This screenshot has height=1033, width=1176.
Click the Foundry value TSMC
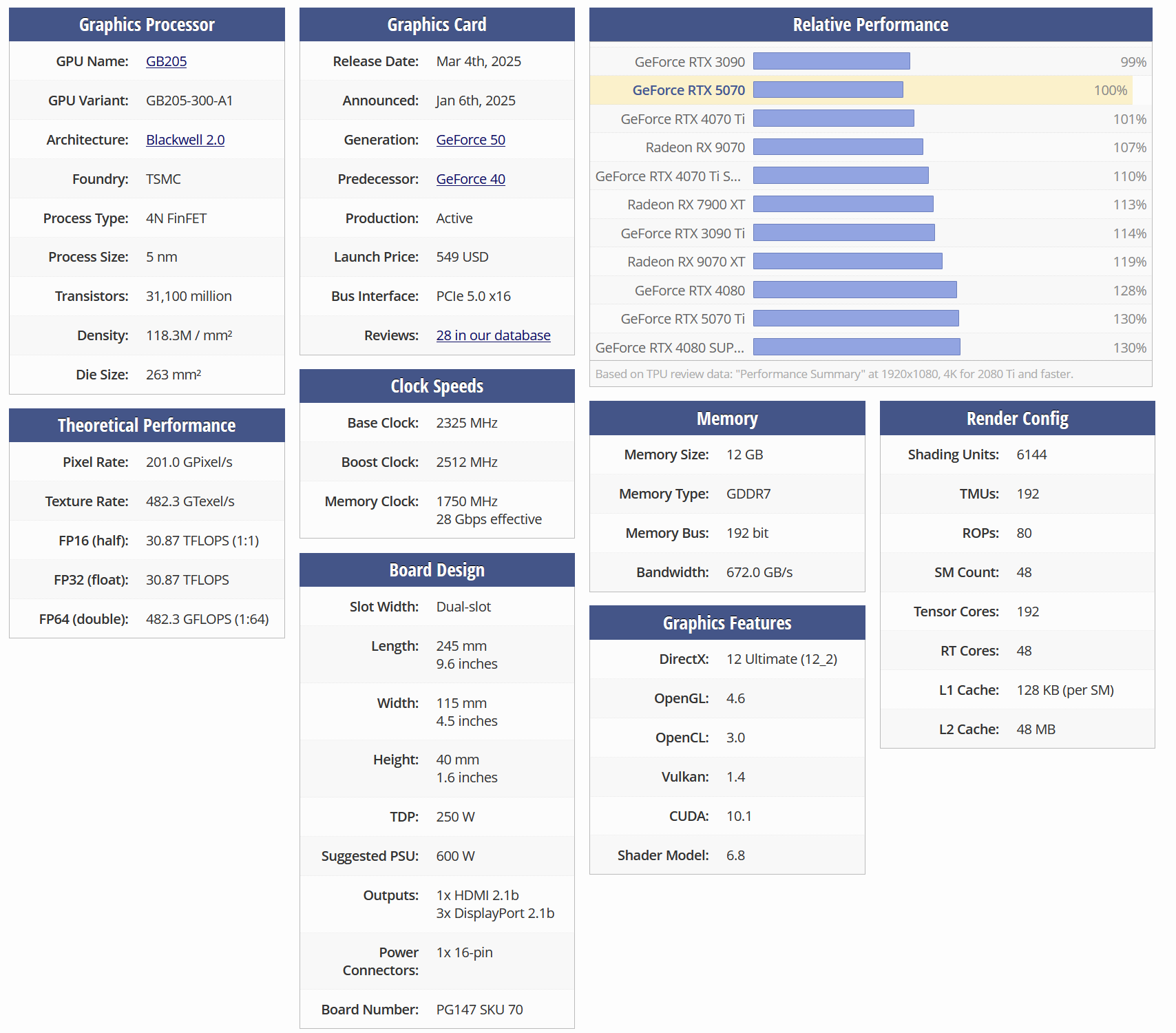tap(163, 179)
